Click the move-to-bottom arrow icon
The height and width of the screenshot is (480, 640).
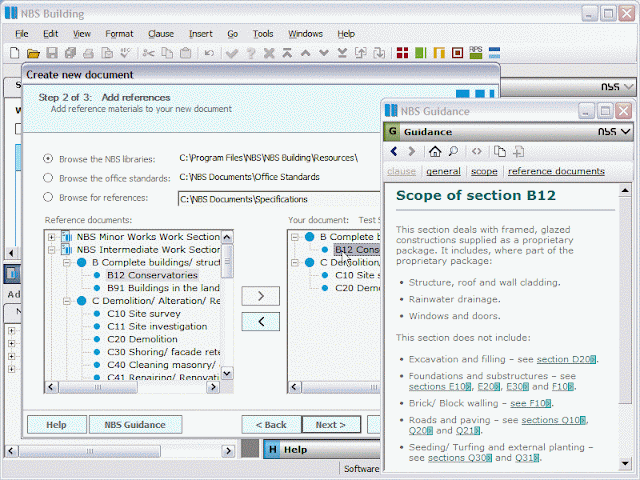[x=342, y=53]
